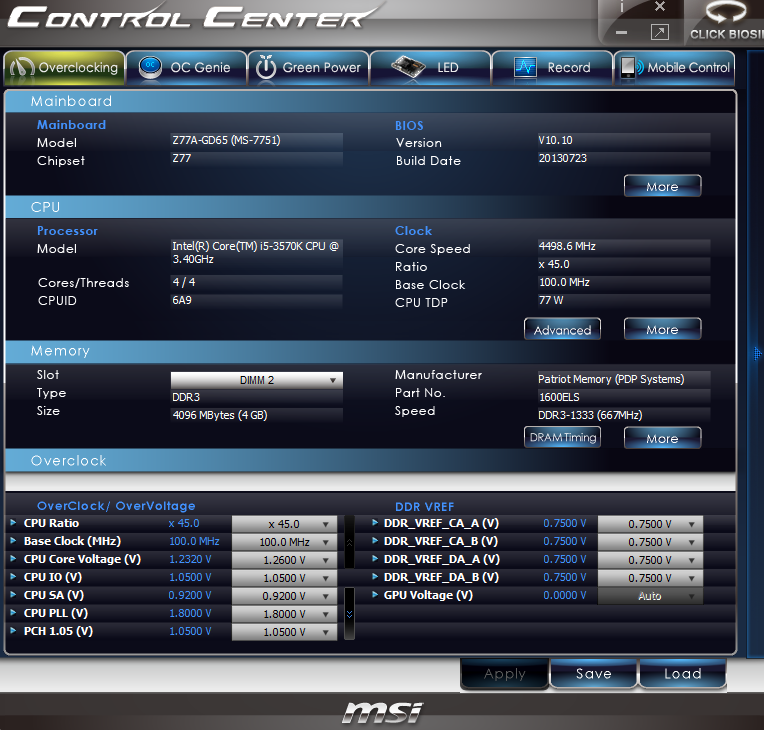Select BIOS version V10.10 text
Viewport: 764px width, 730px height.
555,140
